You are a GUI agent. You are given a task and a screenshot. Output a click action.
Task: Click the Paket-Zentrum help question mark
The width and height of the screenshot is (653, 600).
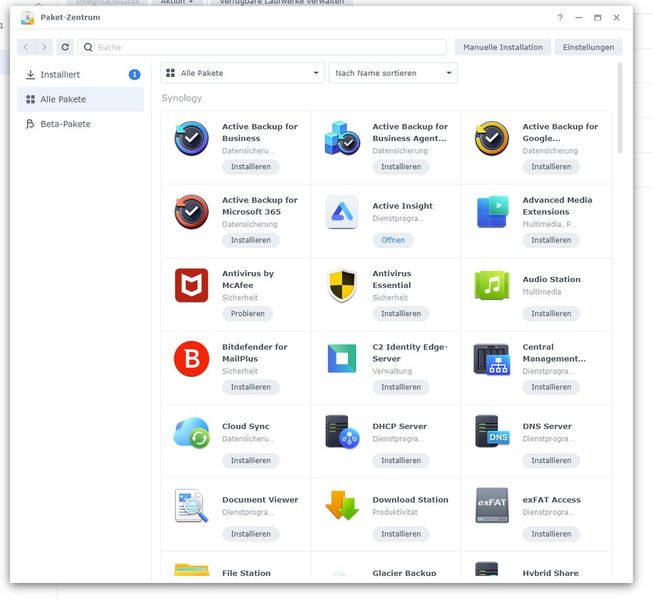click(x=560, y=17)
